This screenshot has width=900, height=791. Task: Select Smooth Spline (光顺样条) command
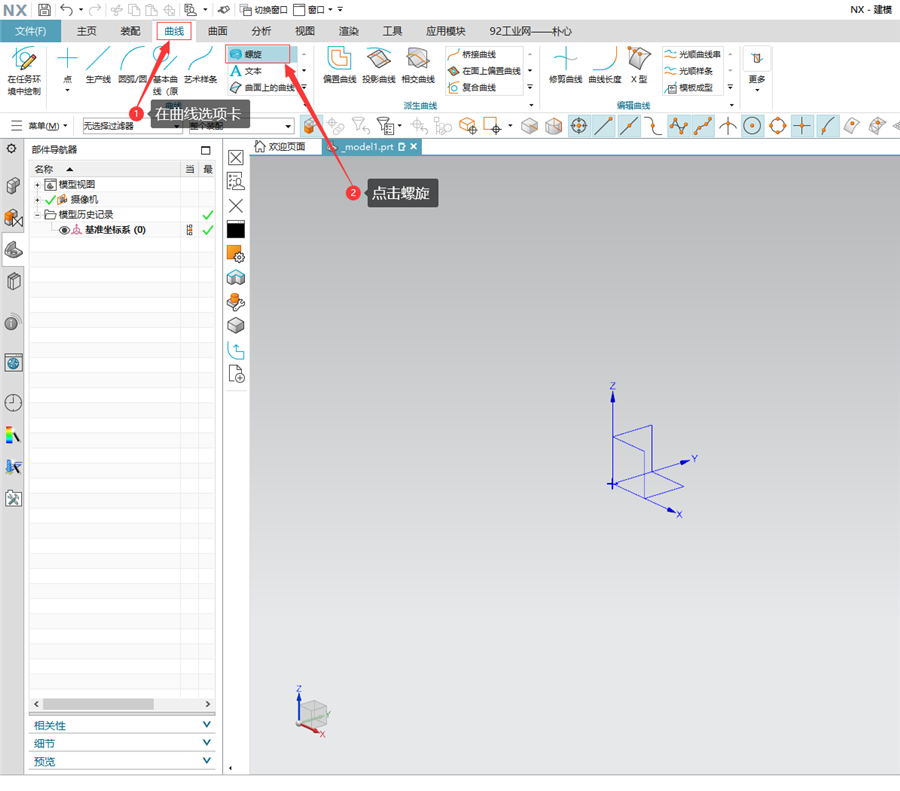tap(689, 71)
